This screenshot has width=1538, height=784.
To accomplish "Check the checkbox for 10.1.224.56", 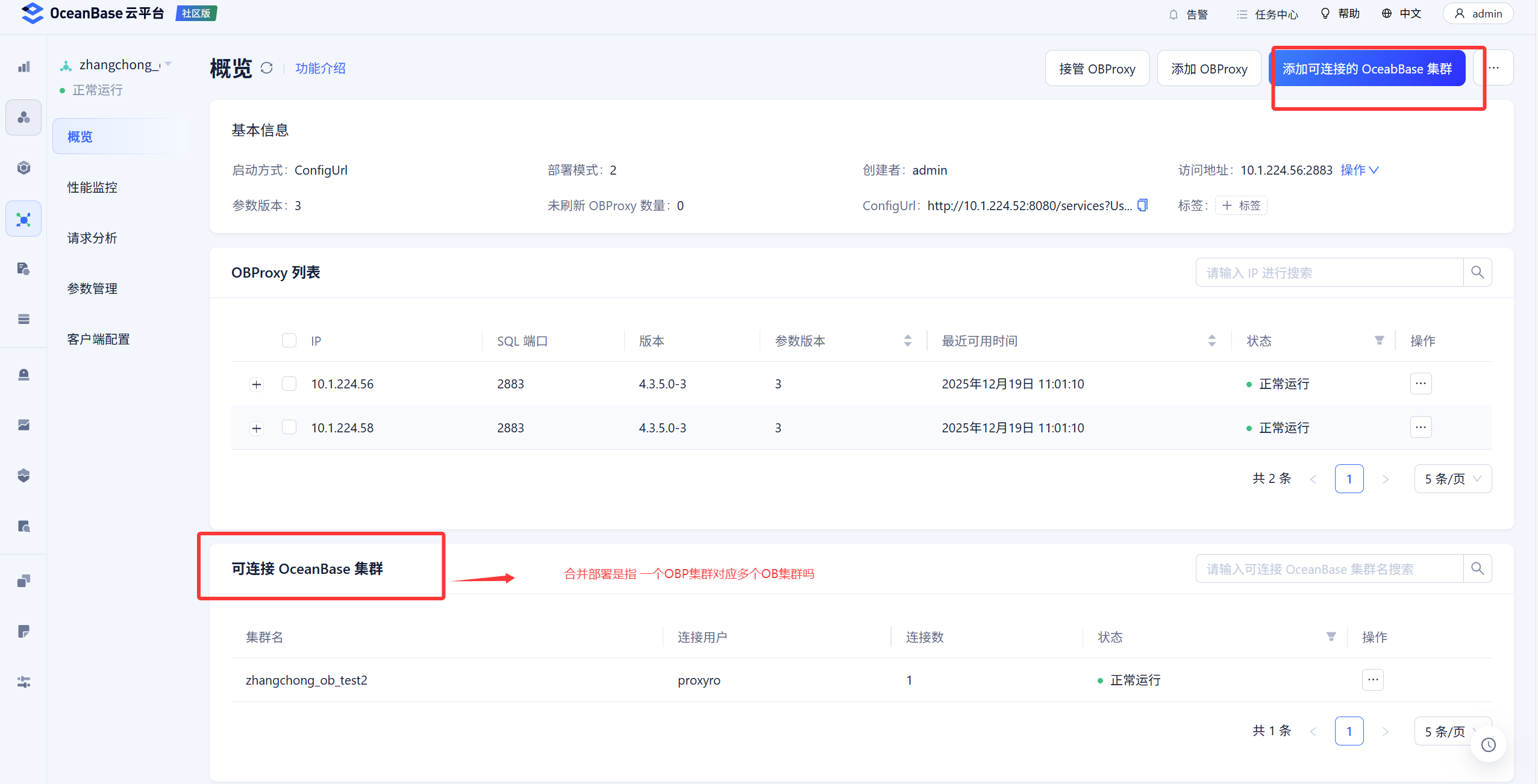I will click(289, 384).
